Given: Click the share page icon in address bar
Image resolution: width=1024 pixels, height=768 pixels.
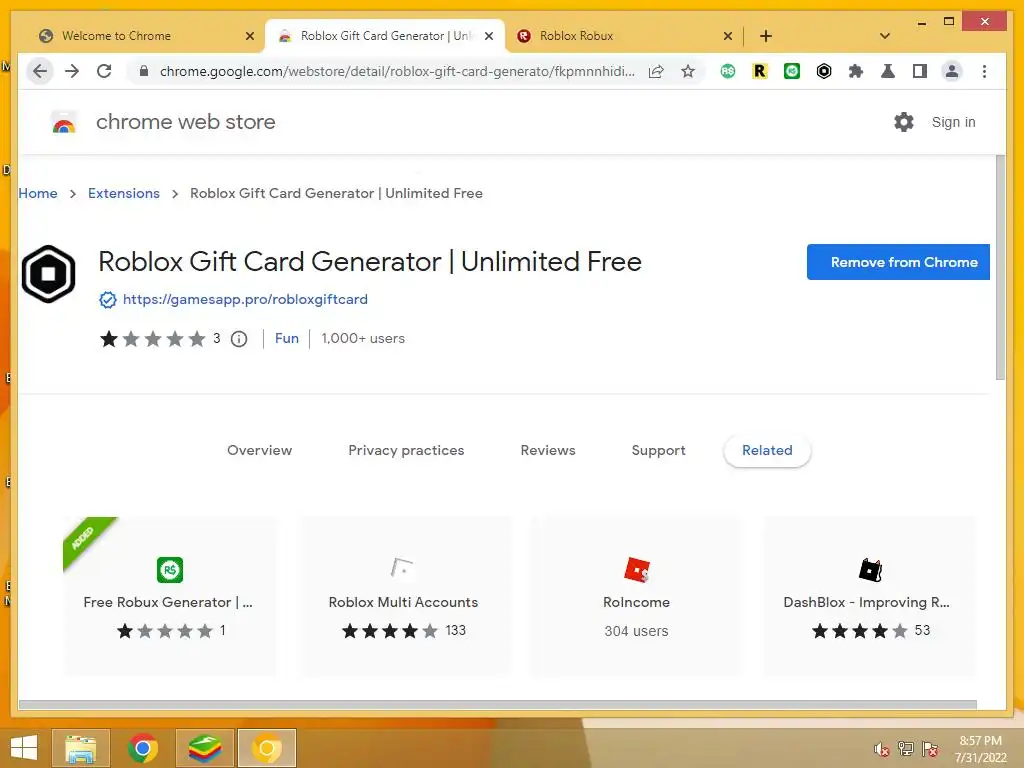Looking at the screenshot, I should [656, 72].
